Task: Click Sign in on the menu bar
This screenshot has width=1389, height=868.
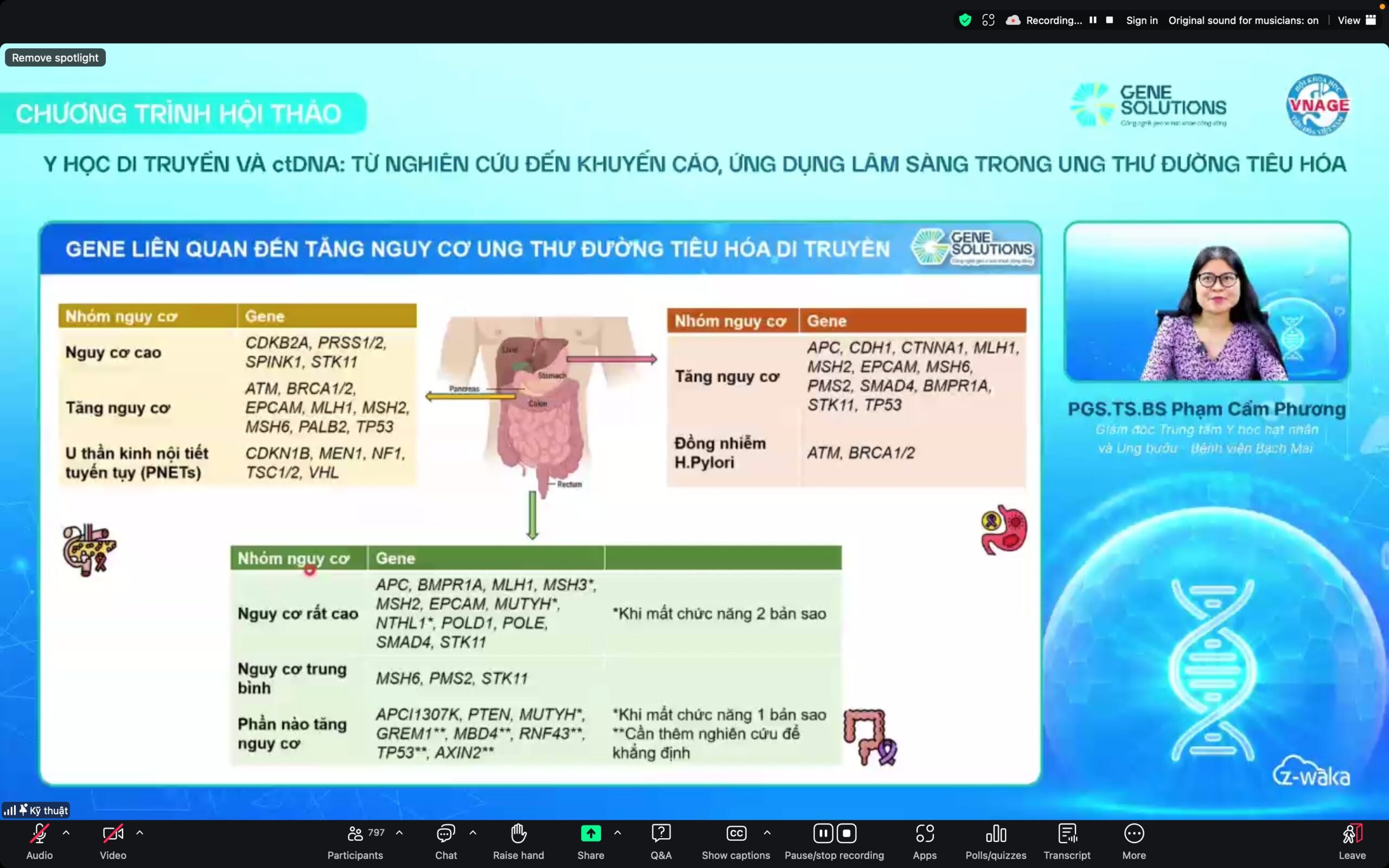Action: [x=1141, y=20]
